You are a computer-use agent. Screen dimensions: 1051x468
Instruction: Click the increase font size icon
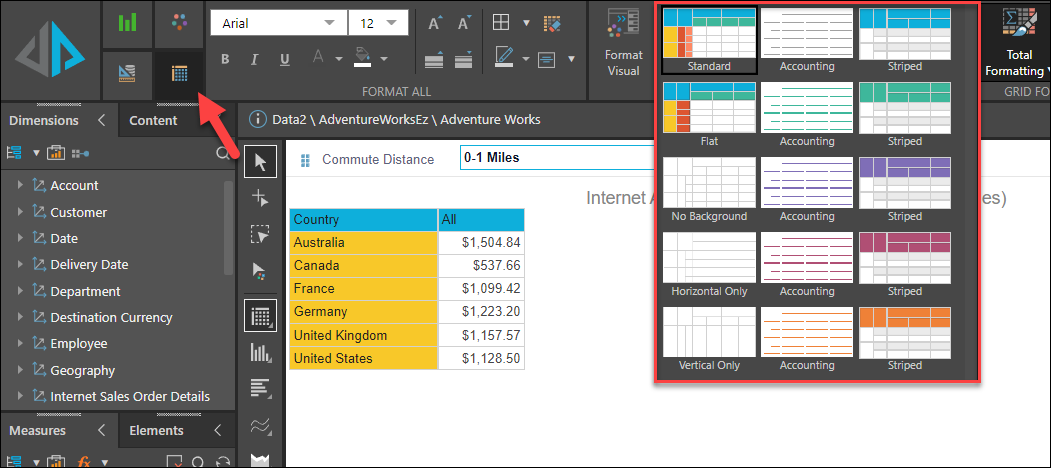click(434, 23)
